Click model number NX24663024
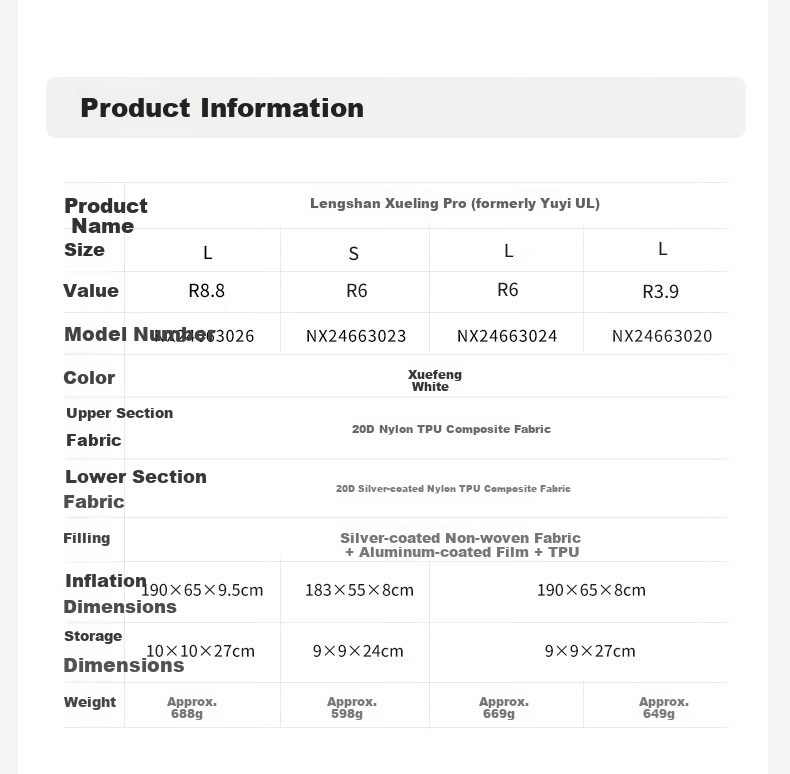 [507, 336]
